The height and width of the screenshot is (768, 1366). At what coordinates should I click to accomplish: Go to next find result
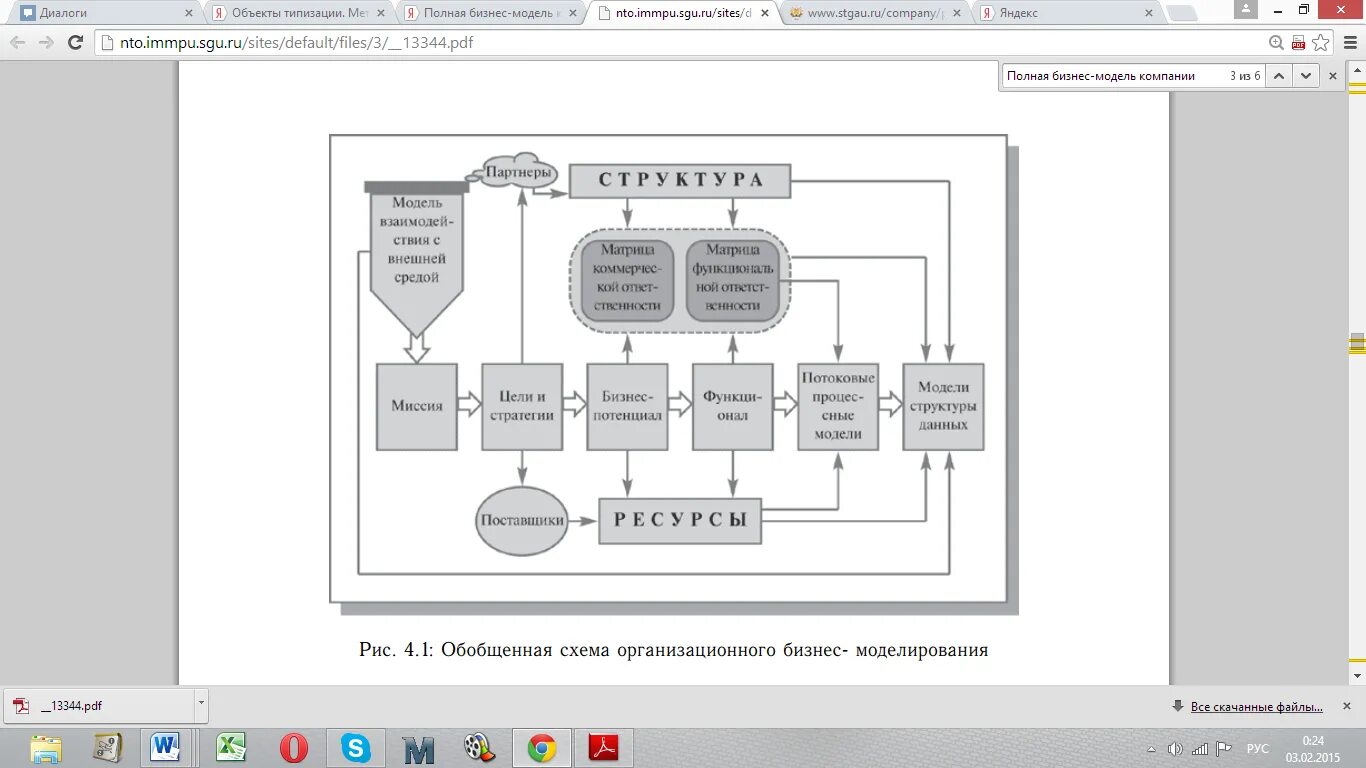click(x=1305, y=76)
